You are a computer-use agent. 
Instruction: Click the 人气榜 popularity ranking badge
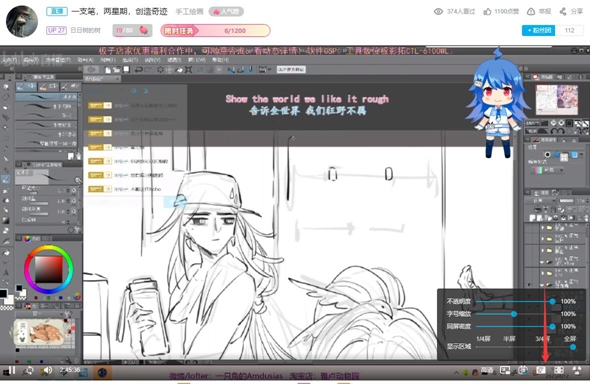pyautogui.click(x=226, y=12)
